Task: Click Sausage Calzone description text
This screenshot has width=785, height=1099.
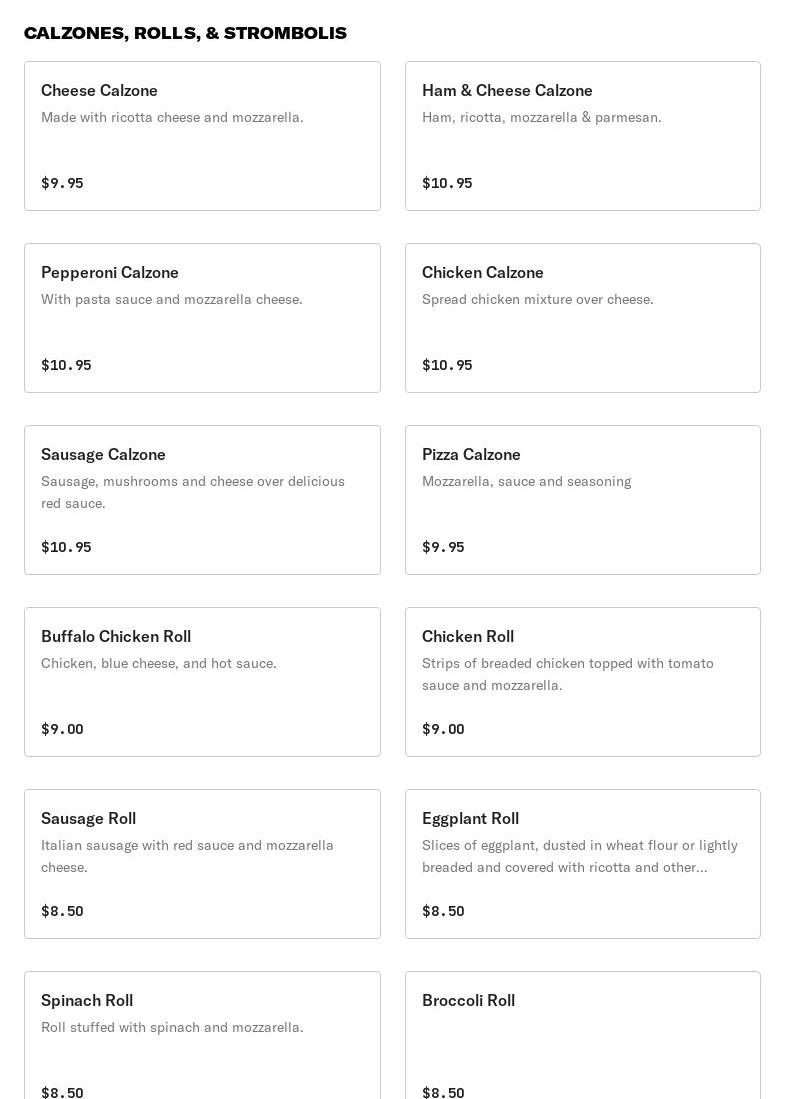Action: point(193,492)
